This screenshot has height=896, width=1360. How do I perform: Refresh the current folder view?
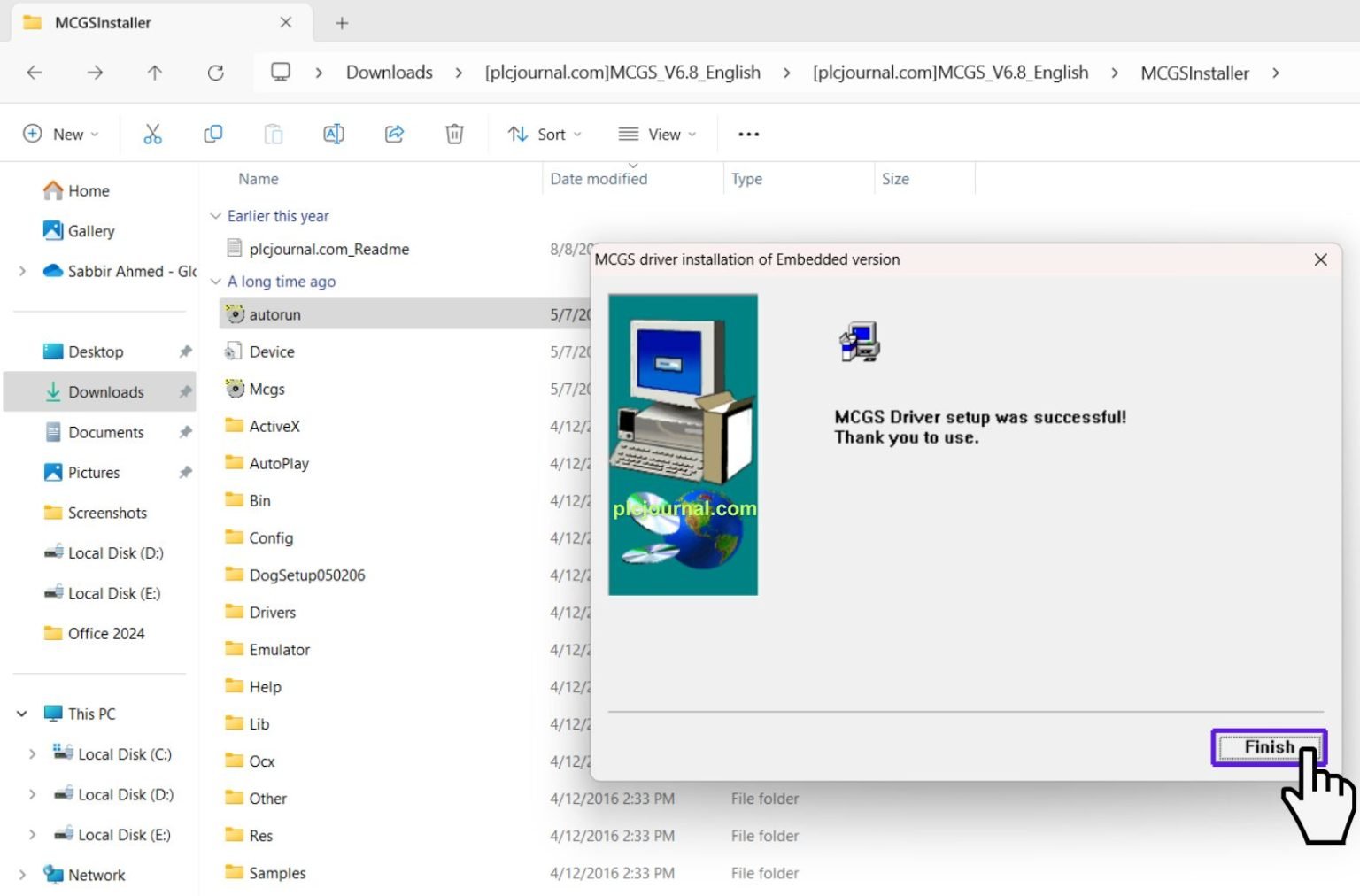[x=215, y=73]
